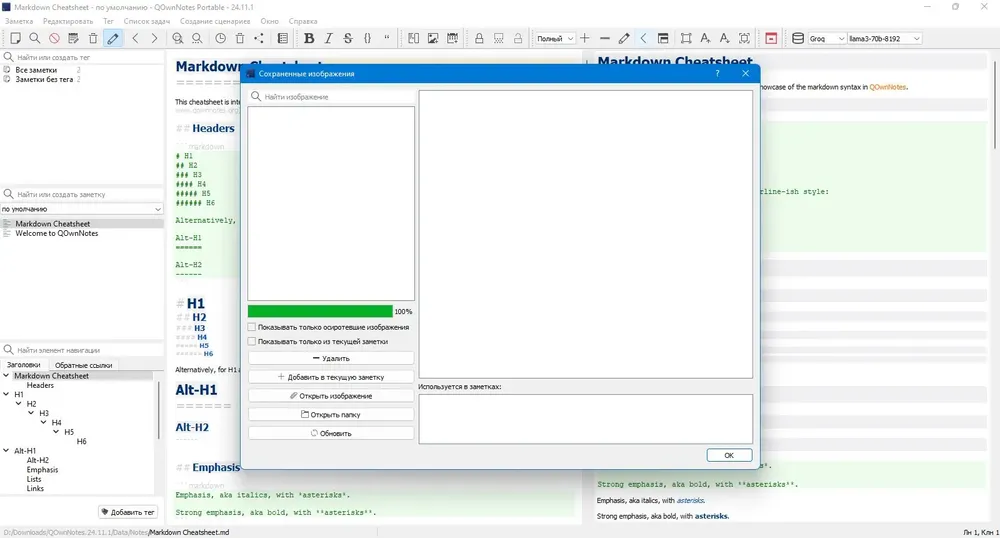
Task: Click the red prohibition-sign toolbar icon
Action: tap(54, 38)
